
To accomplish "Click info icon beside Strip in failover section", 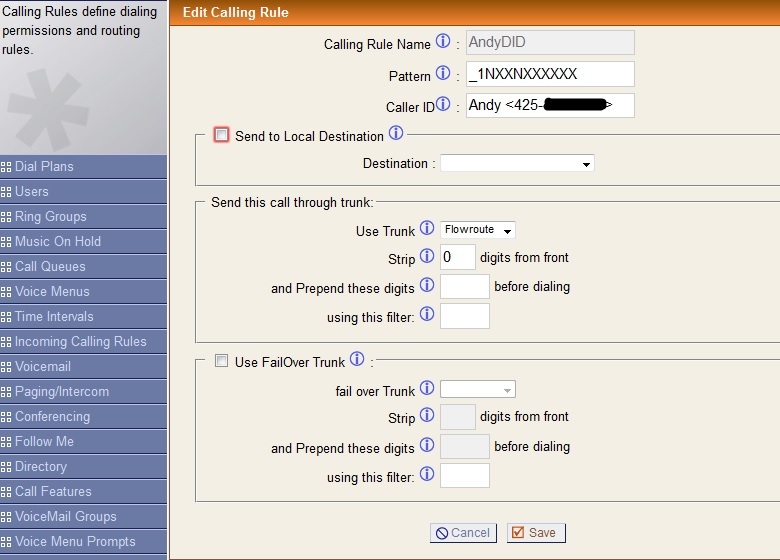I will (x=427, y=415).
